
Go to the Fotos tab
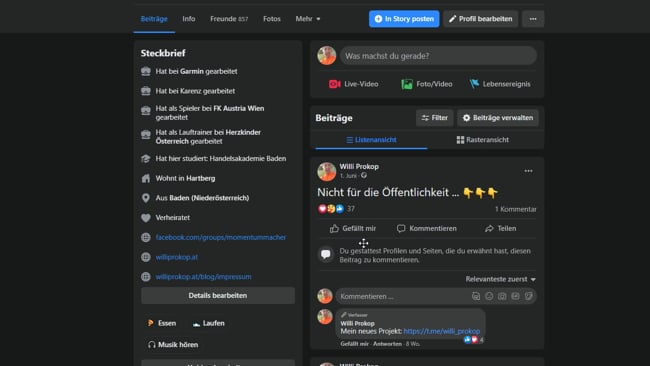pyautogui.click(x=272, y=19)
